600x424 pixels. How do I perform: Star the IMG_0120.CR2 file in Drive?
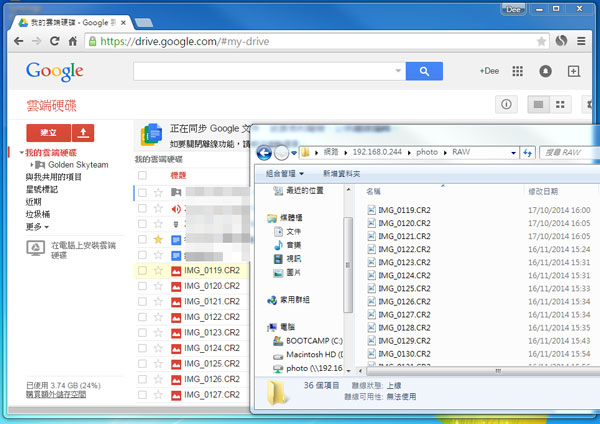(x=158, y=286)
